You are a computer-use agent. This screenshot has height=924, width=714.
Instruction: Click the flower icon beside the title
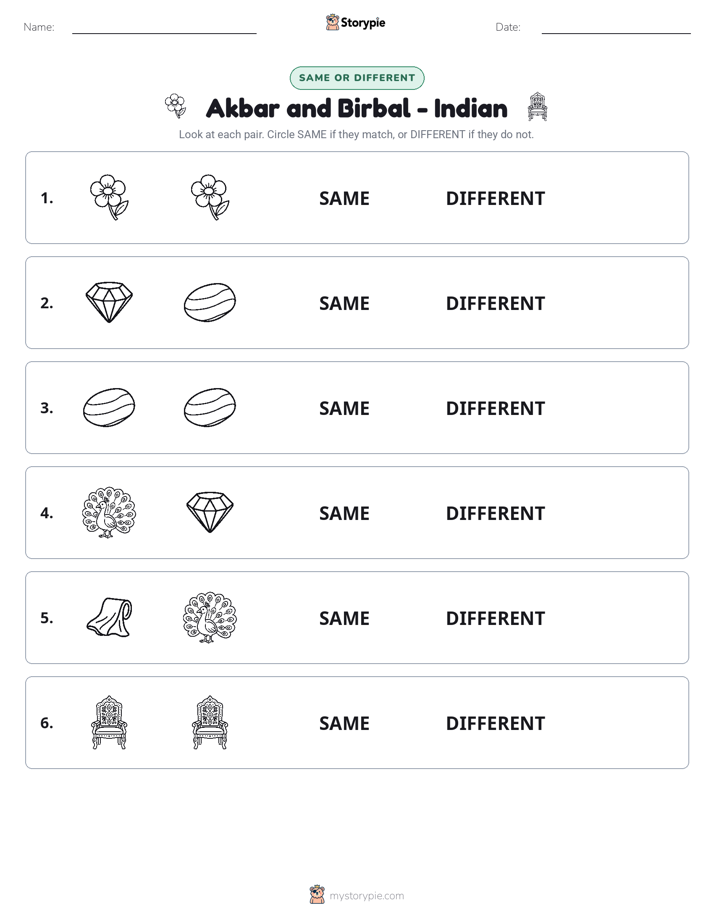176,106
